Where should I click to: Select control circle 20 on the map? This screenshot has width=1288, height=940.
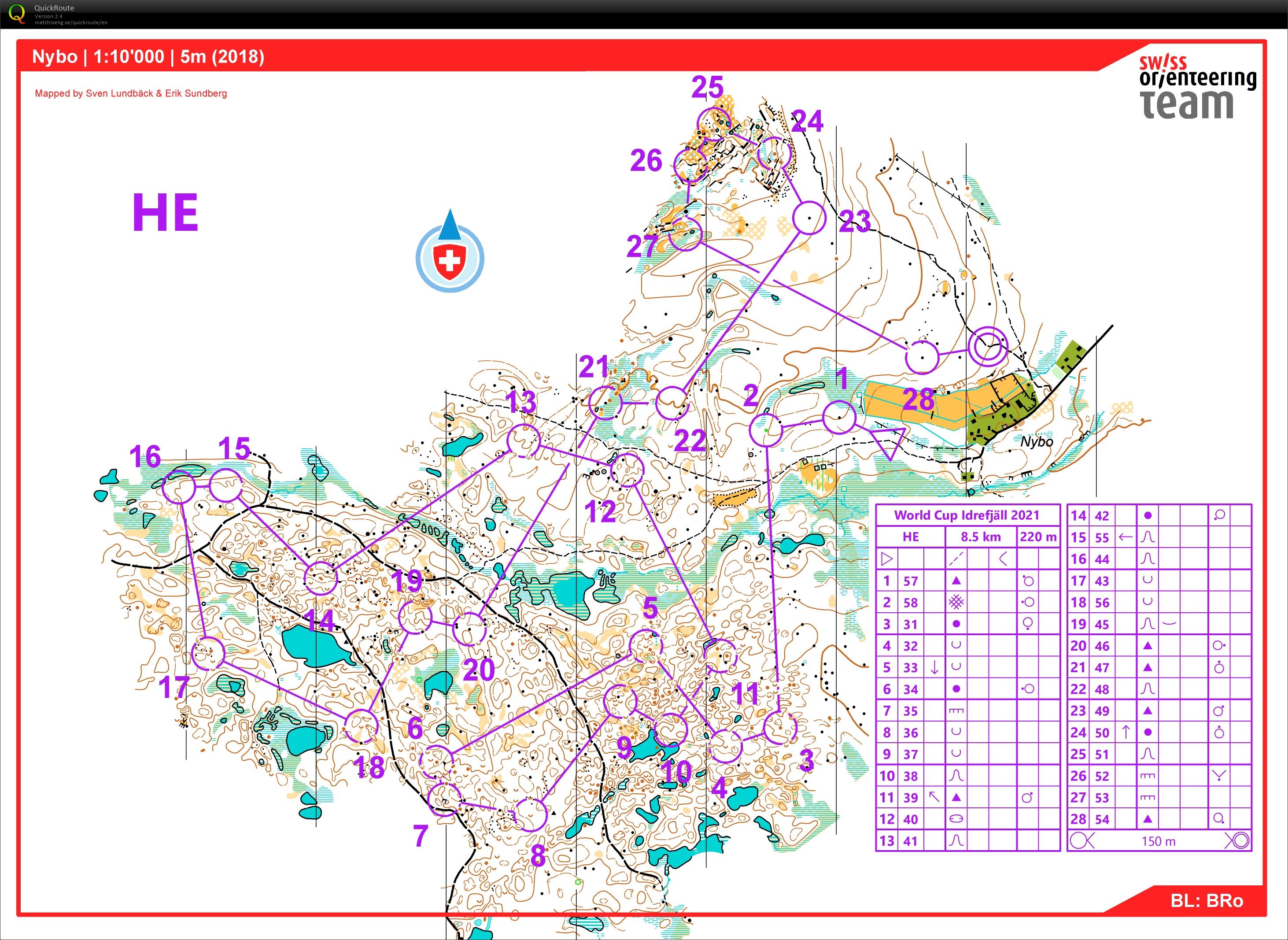point(470,629)
